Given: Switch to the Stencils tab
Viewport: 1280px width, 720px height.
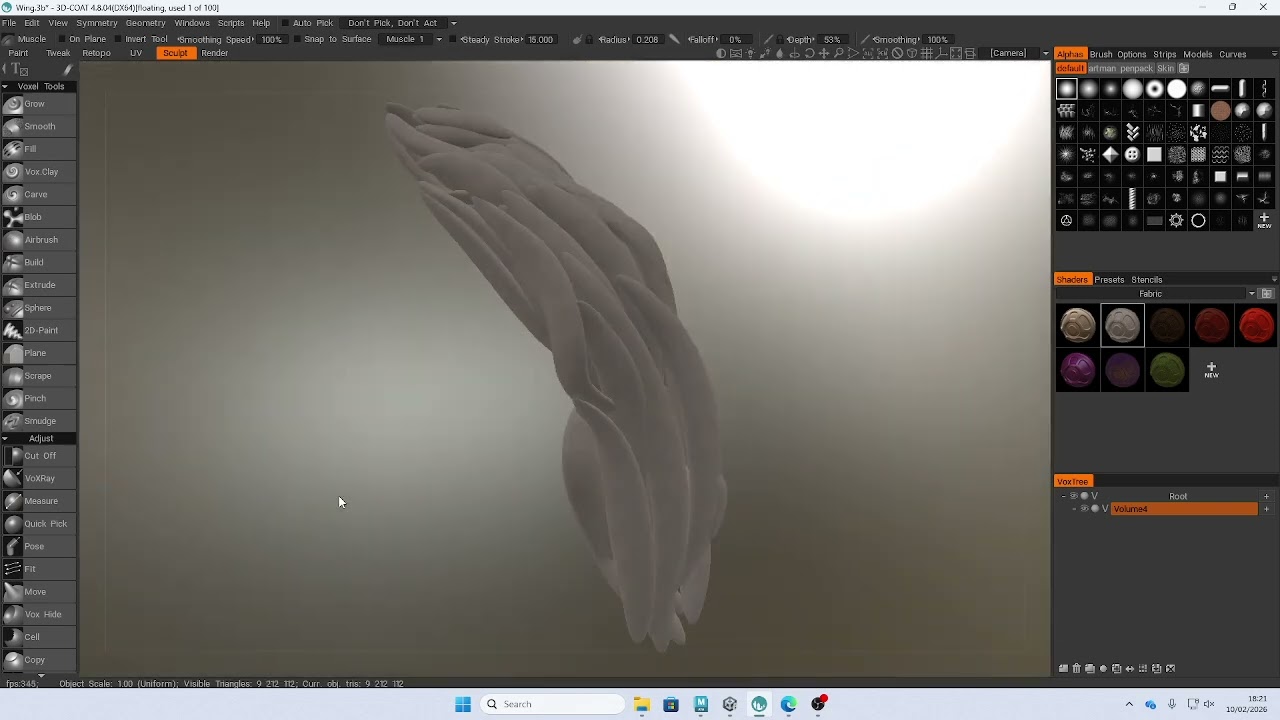Looking at the screenshot, I should click(1146, 280).
